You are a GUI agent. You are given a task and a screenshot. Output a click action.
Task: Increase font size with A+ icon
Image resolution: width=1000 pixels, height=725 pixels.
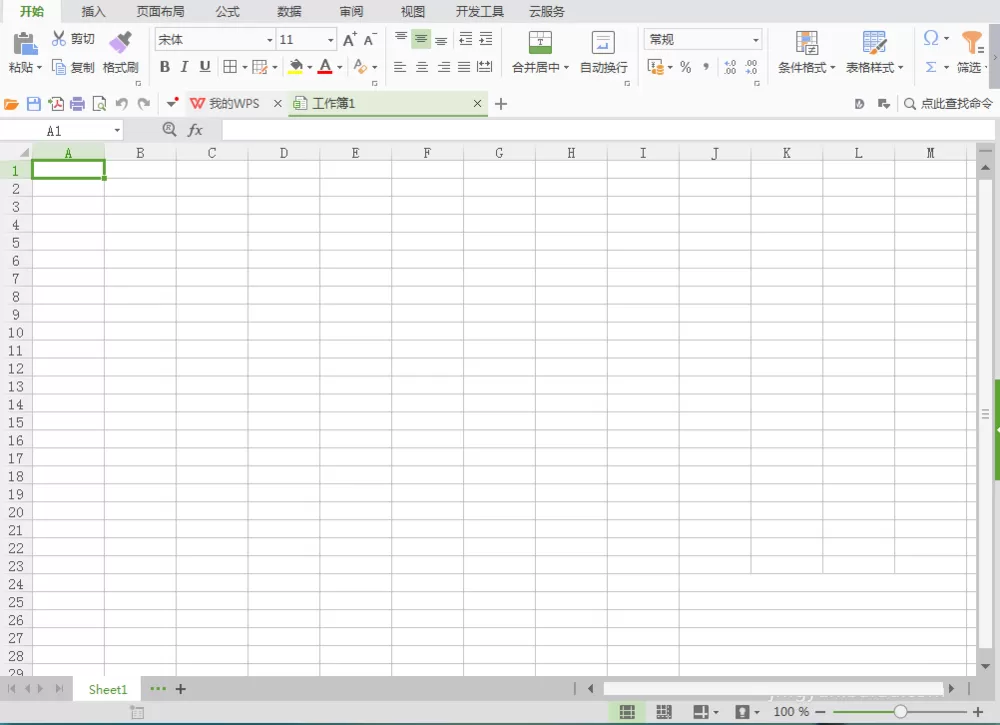tap(349, 40)
